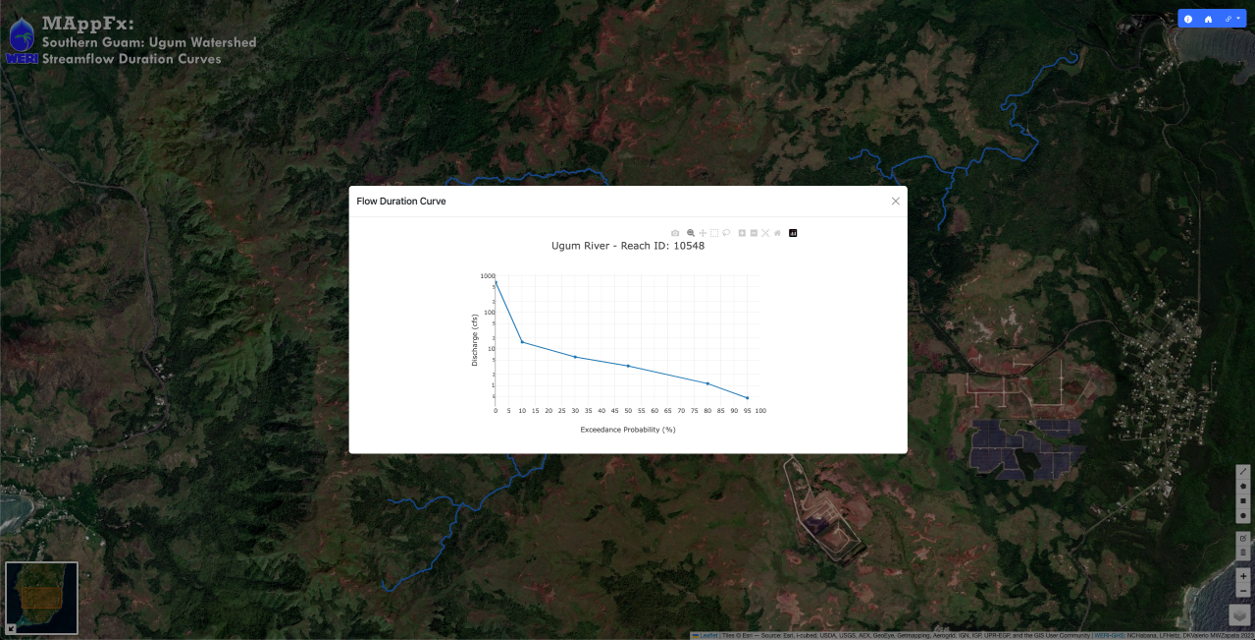Viewport: 1255px width, 640px height.
Task: Open the Plotly logo link
Action: point(793,233)
